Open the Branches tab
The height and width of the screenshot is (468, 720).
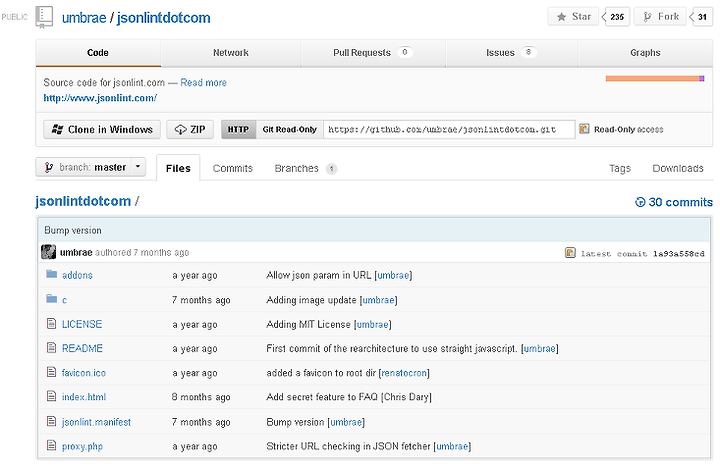pos(305,169)
